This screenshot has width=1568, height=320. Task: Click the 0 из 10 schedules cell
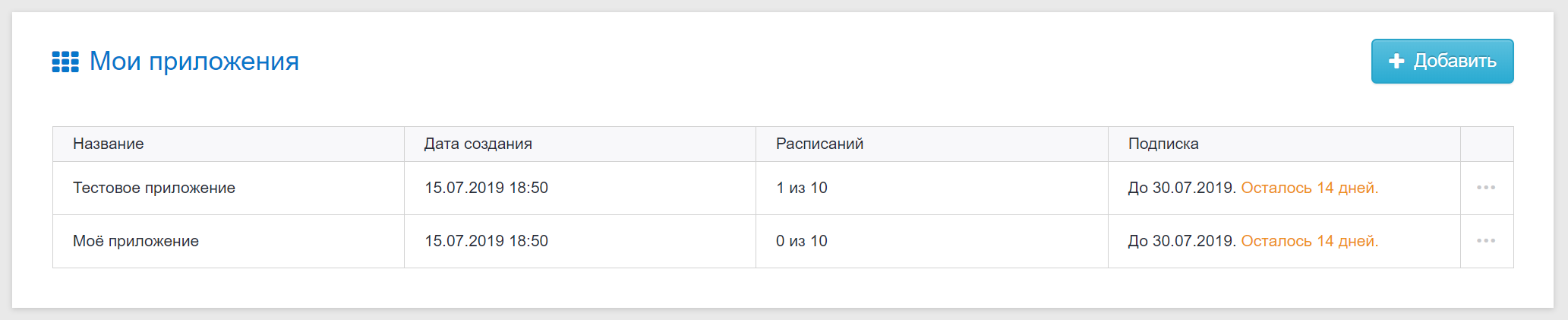[802, 241]
